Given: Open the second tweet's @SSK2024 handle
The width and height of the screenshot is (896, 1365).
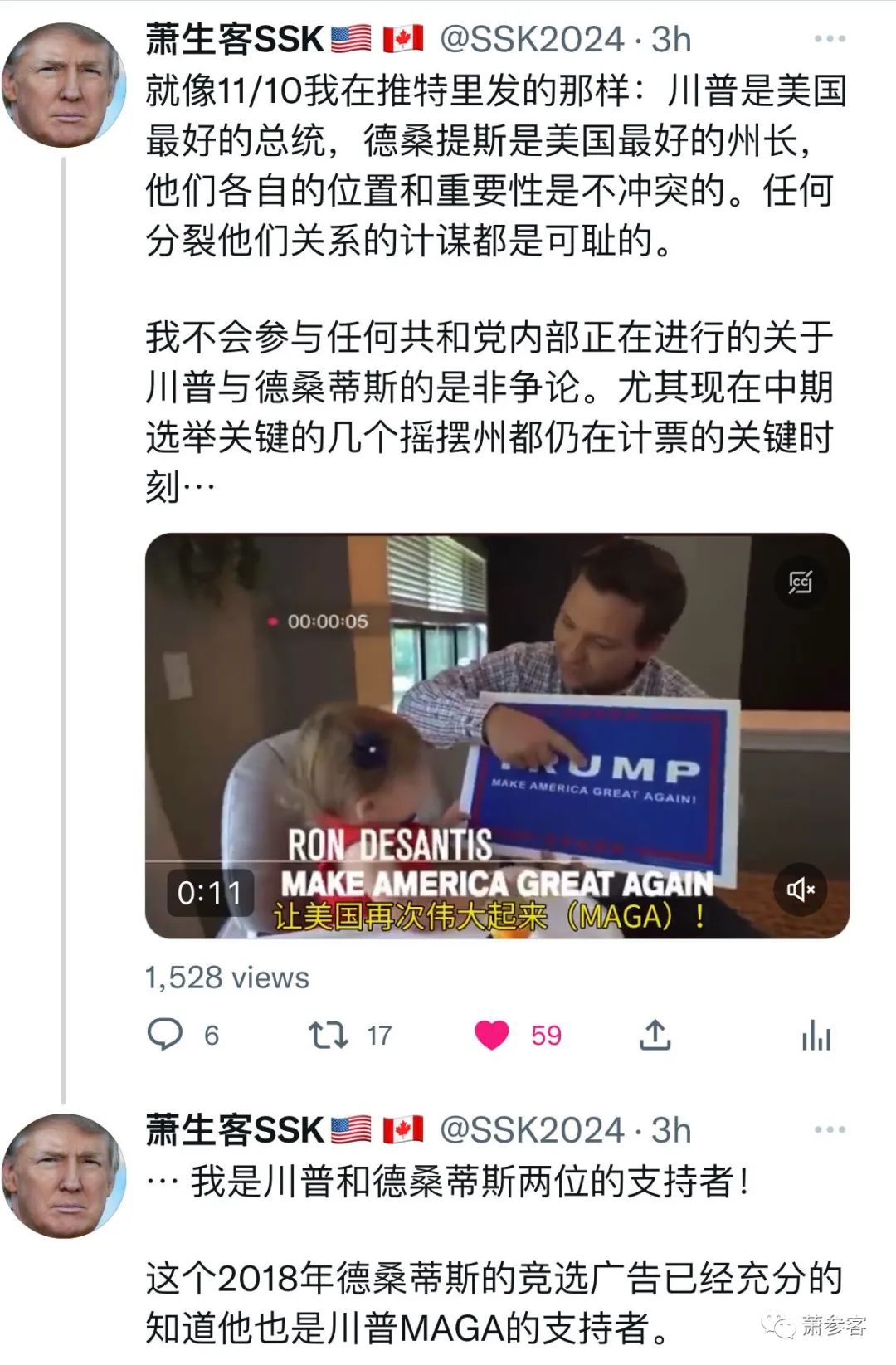Looking at the screenshot, I should click(532, 1129).
